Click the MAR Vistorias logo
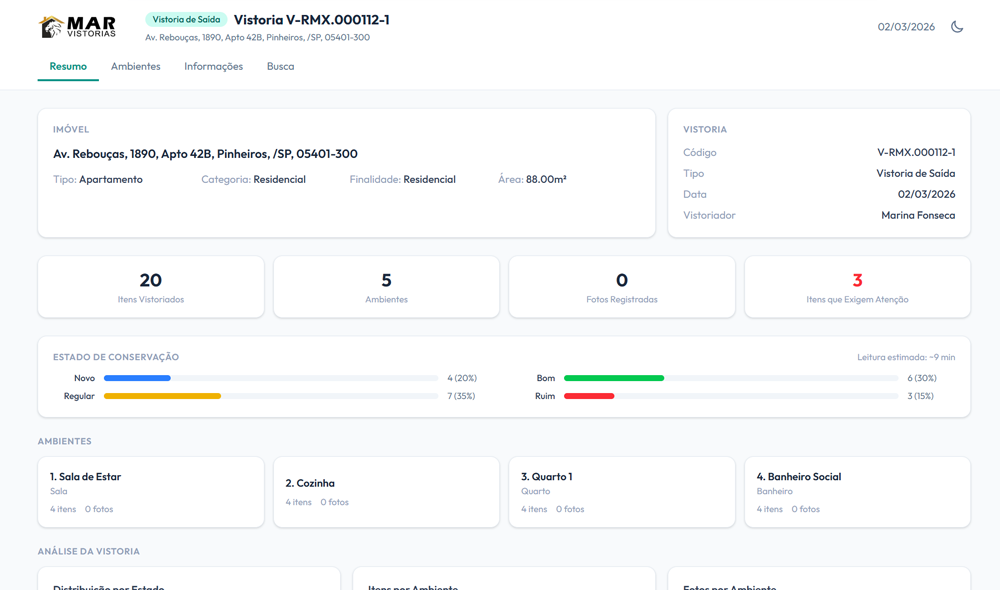1000x590 pixels. click(x=78, y=27)
